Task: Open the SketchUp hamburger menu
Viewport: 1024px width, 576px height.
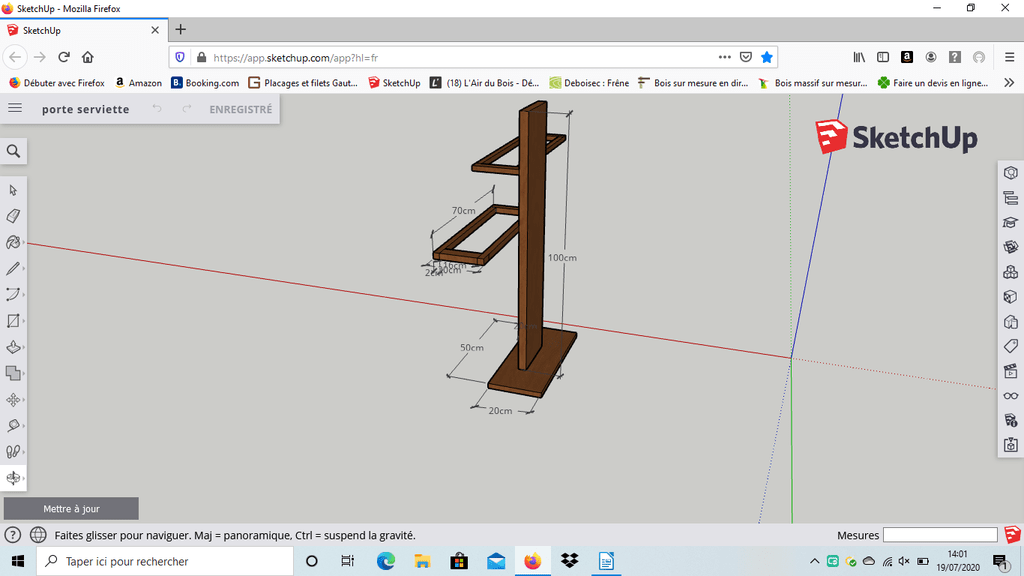Action: pyautogui.click(x=14, y=108)
